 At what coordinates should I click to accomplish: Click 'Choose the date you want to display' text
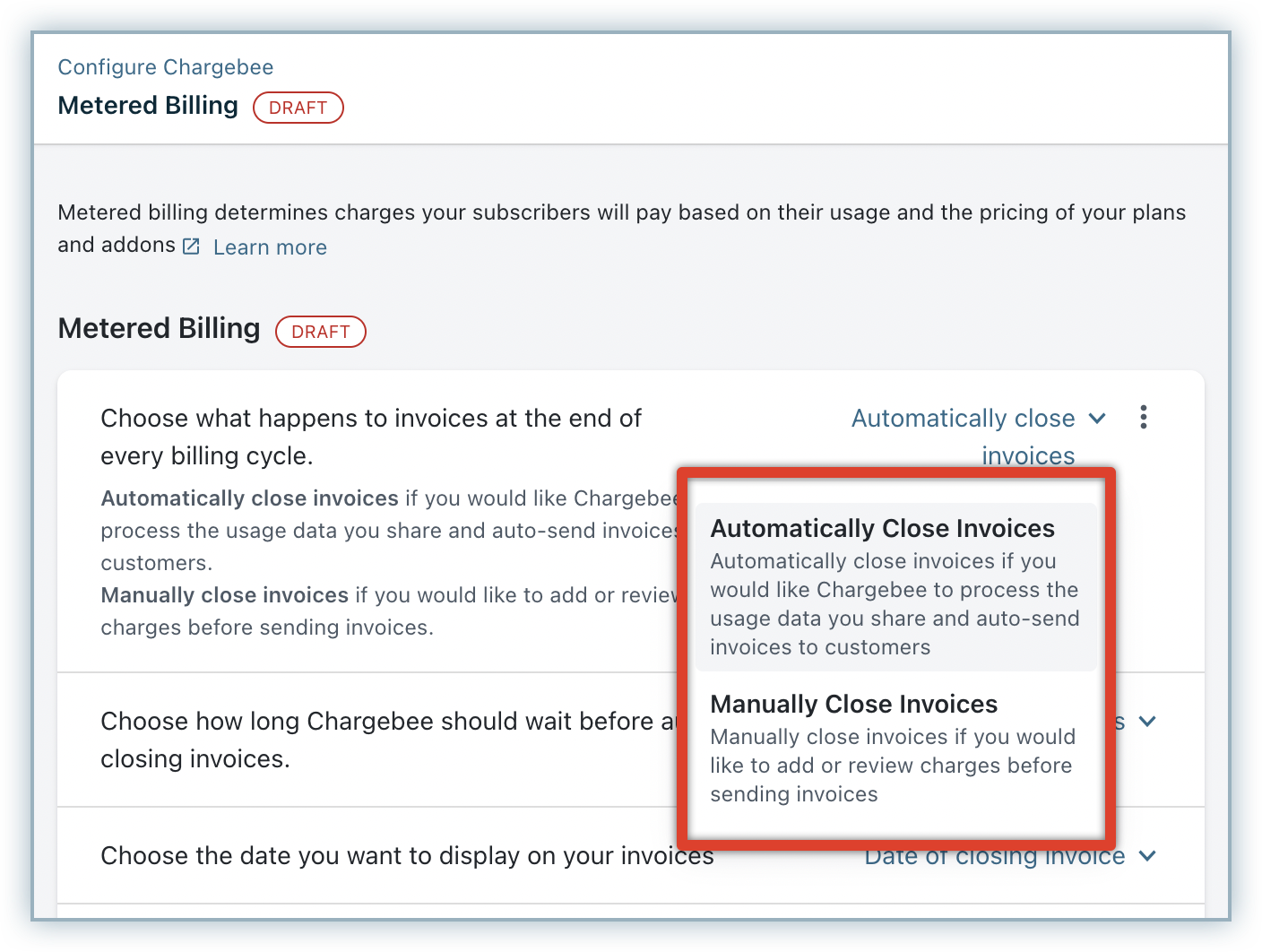pyautogui.click(x=407, y=856)
